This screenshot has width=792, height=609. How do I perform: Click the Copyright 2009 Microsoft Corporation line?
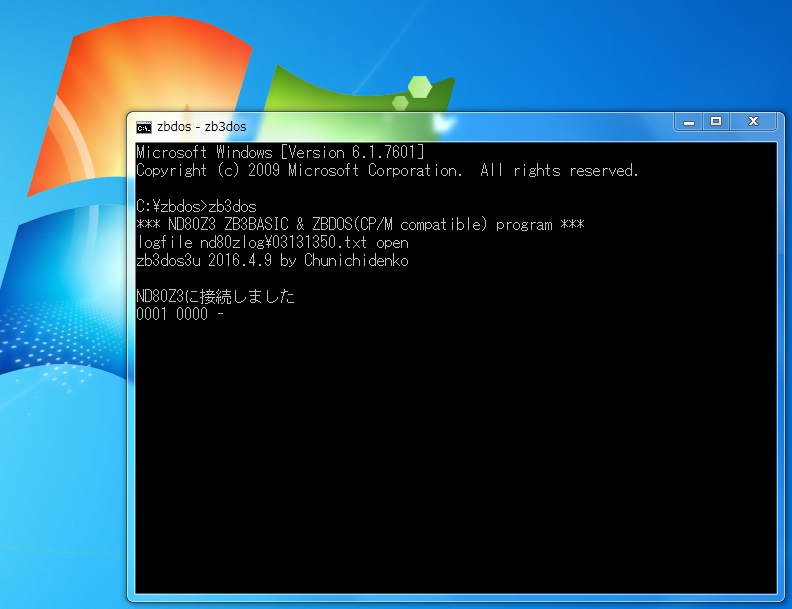click(x=387, y=171)
